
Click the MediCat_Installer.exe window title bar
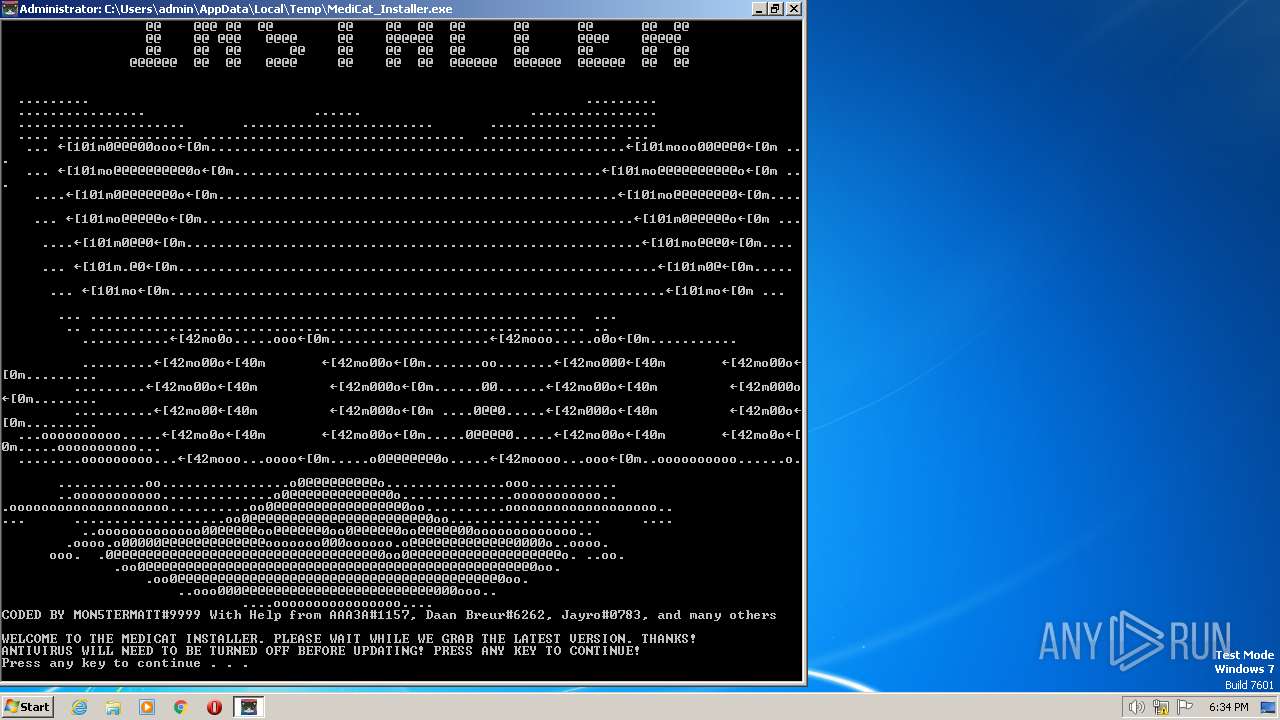click(x=400, y=9)
